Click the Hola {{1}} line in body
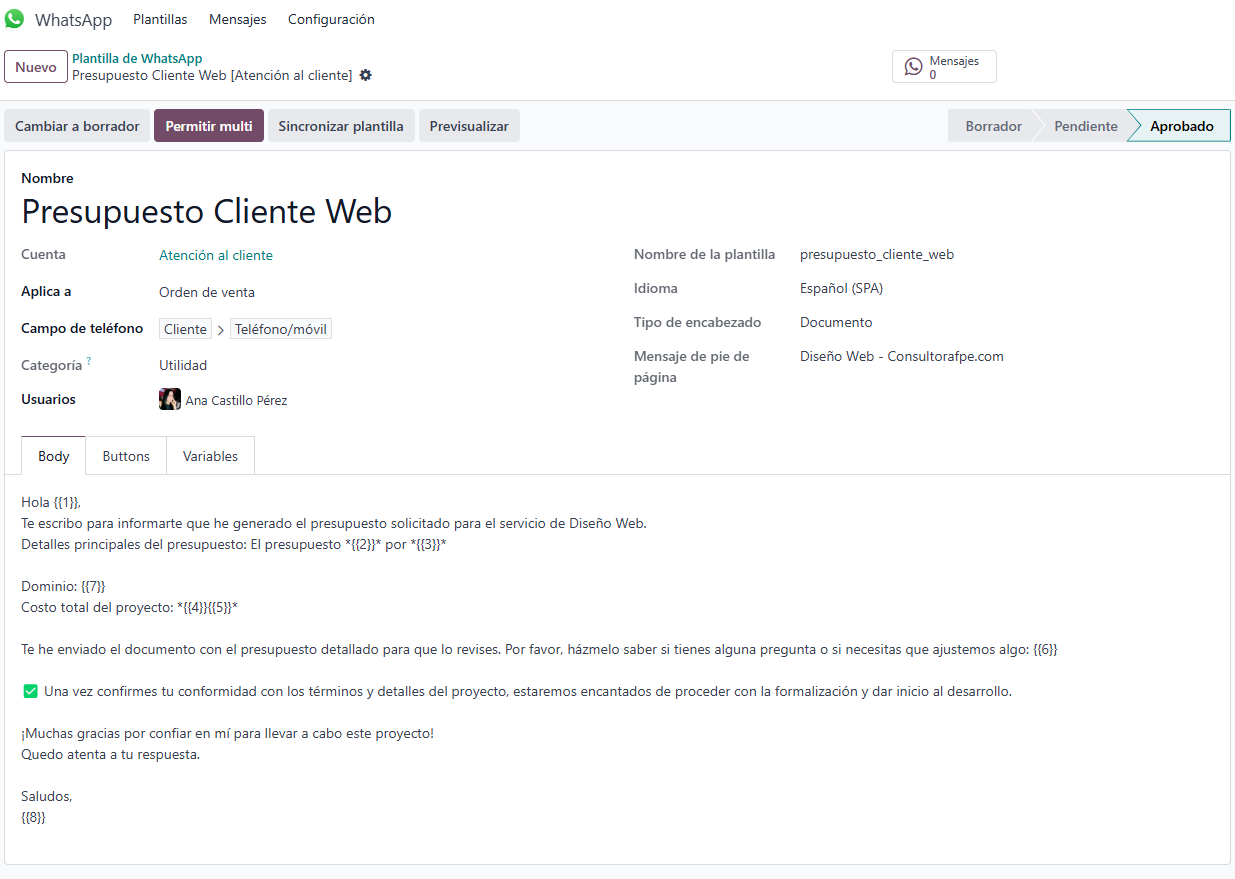 51,502
